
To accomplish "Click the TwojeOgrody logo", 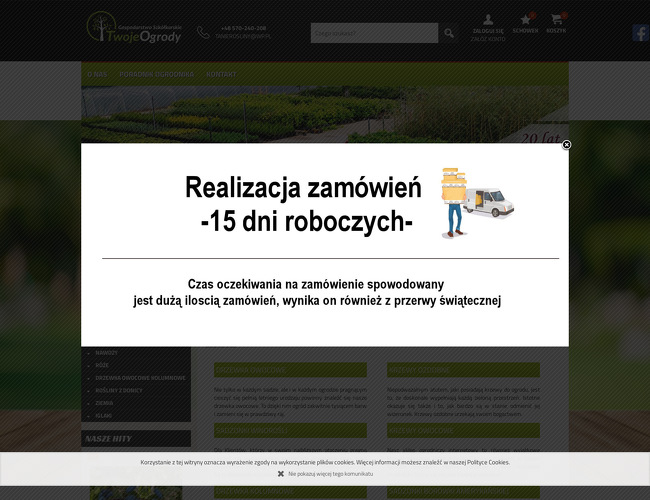I will [x=134, y=27].
